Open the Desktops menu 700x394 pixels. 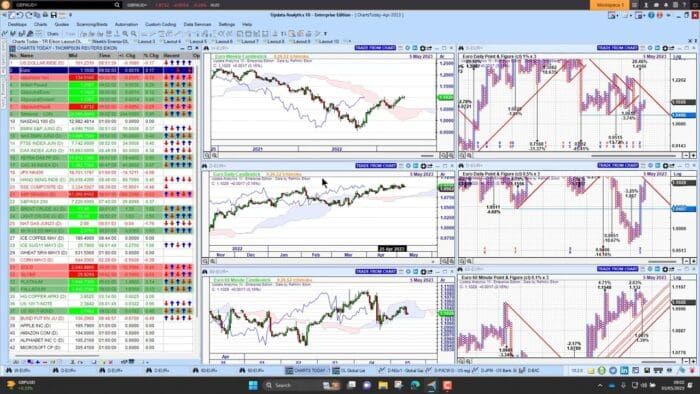(17, 25)
